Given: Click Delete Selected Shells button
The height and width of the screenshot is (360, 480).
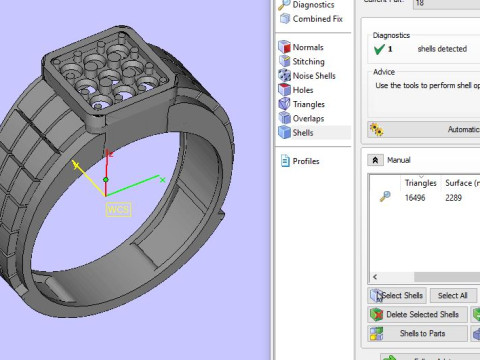Looking at the screenshot, I should click(418, 314).
